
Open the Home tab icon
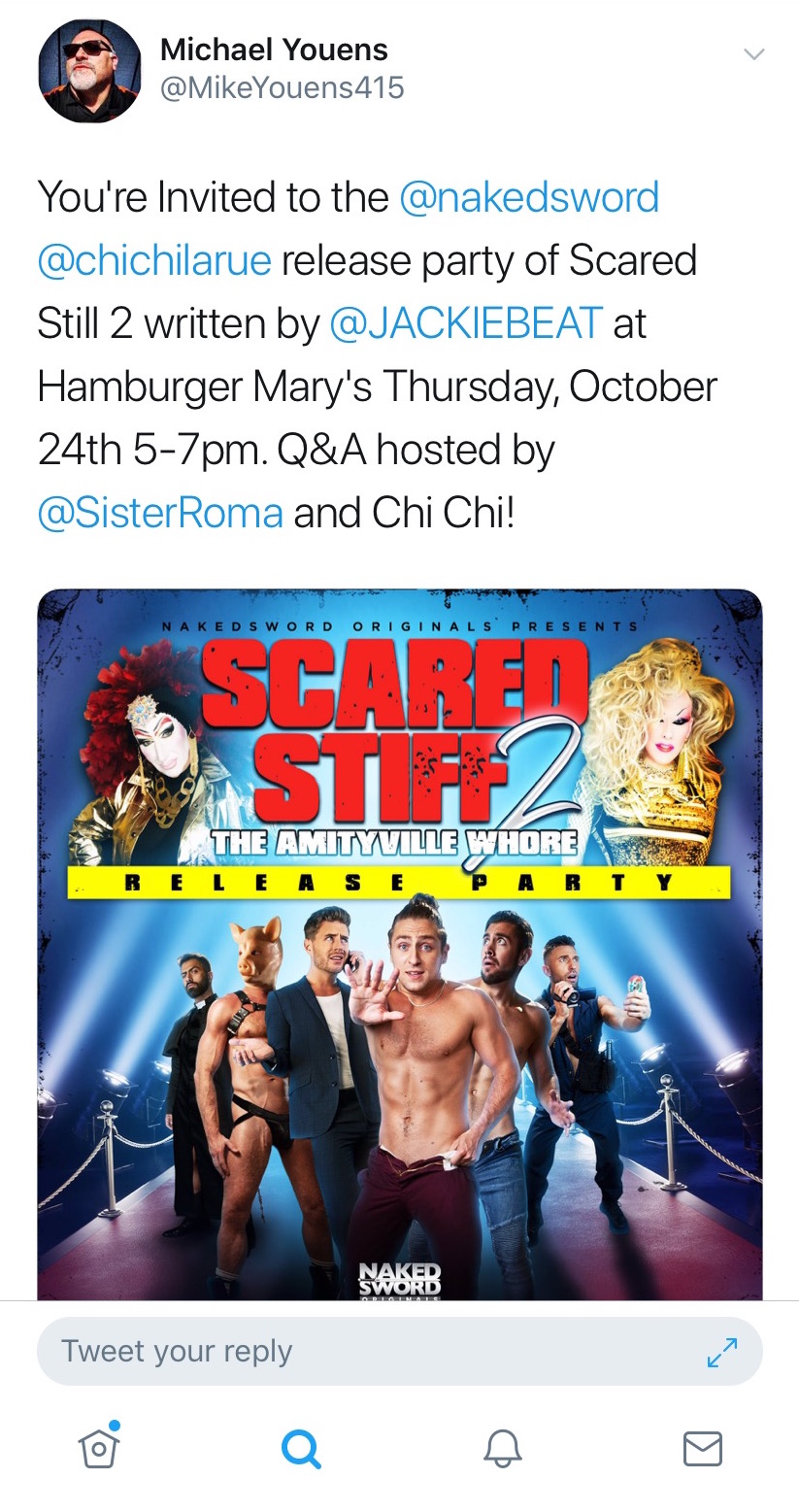point(98,1448)
